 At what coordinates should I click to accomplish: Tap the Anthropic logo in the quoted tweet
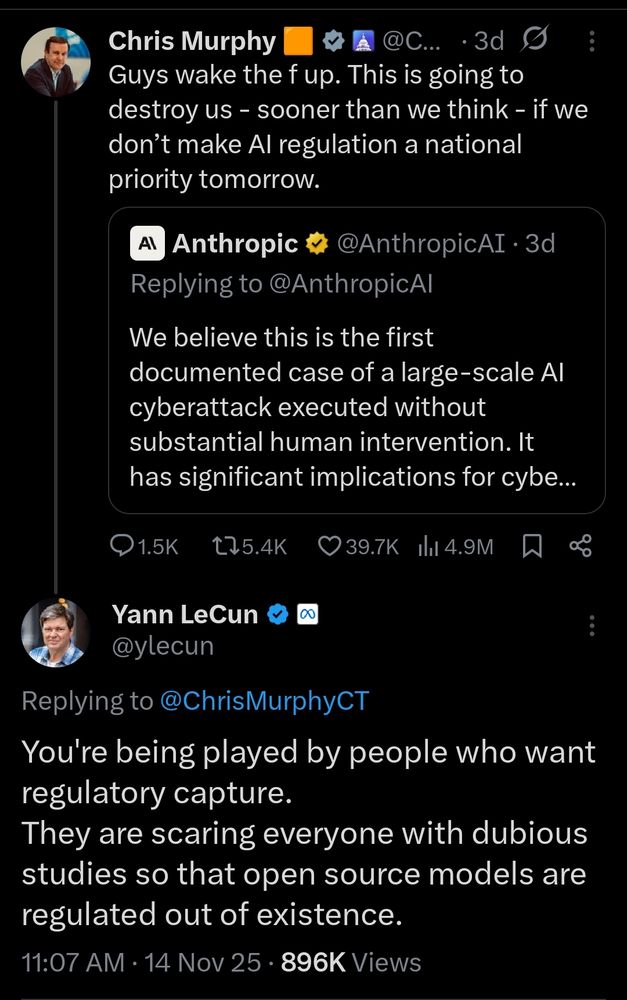[148, 243]
